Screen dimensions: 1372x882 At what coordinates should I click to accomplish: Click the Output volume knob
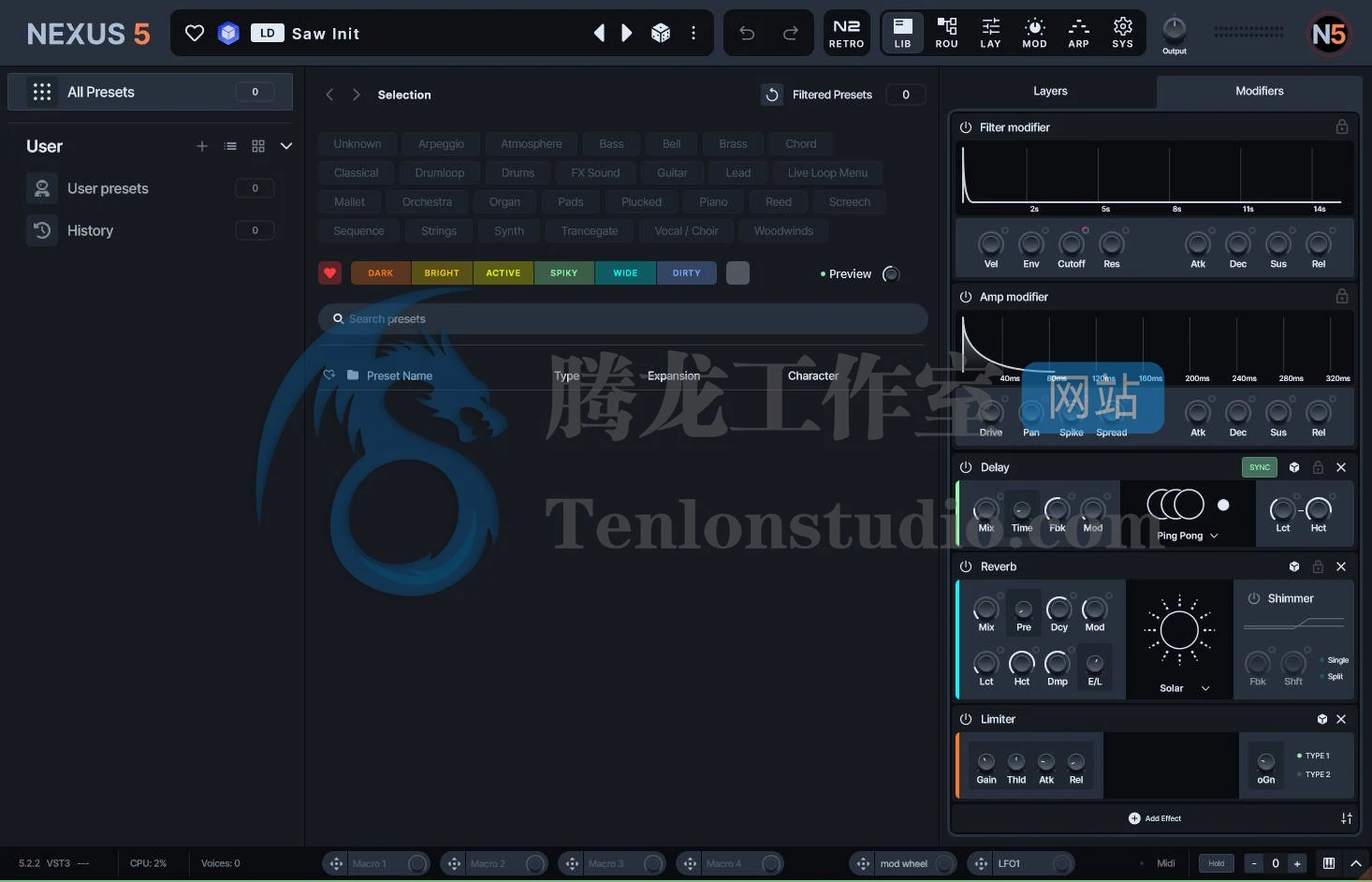pos(1174,28)
